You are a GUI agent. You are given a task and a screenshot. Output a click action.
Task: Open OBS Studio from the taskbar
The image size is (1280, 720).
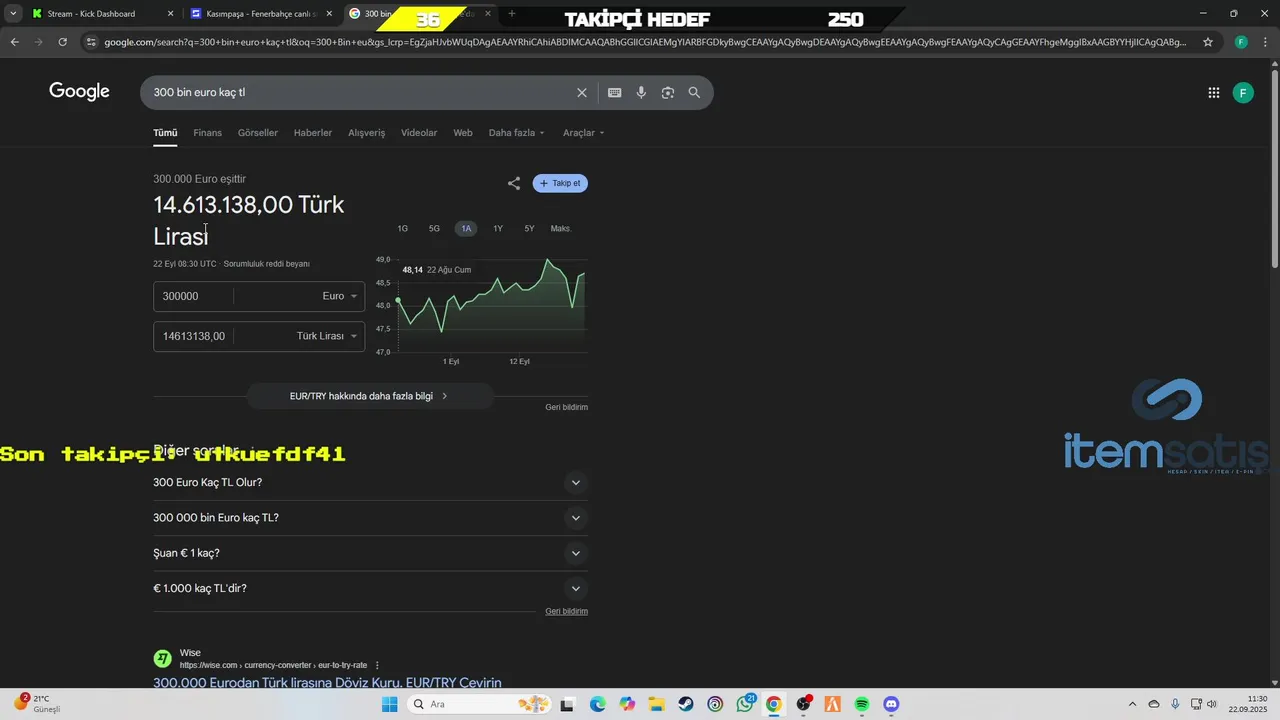pyautogui.click(x=803, y=704)
